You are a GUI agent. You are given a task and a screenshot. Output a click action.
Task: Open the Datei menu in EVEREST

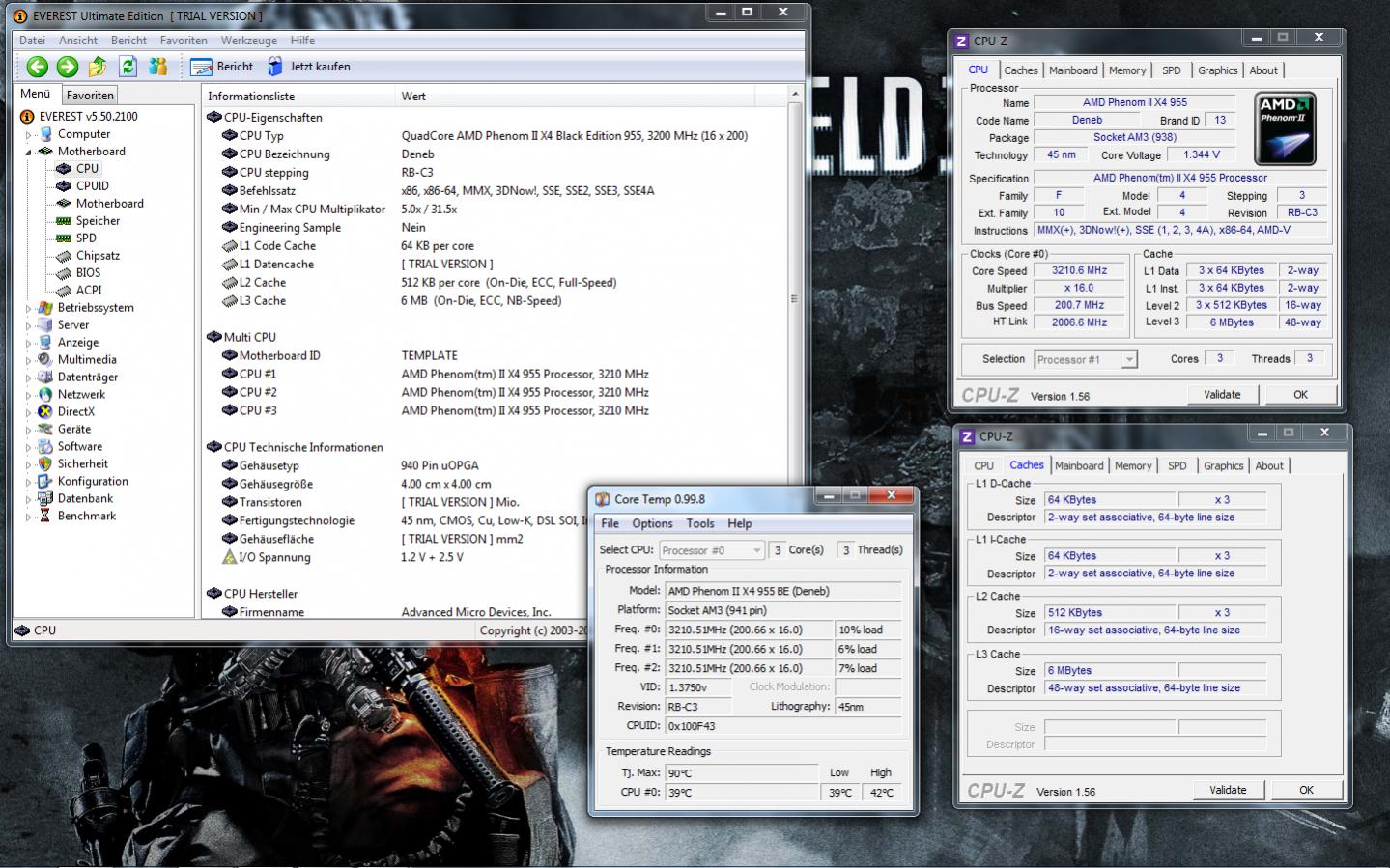click(32, 41)
